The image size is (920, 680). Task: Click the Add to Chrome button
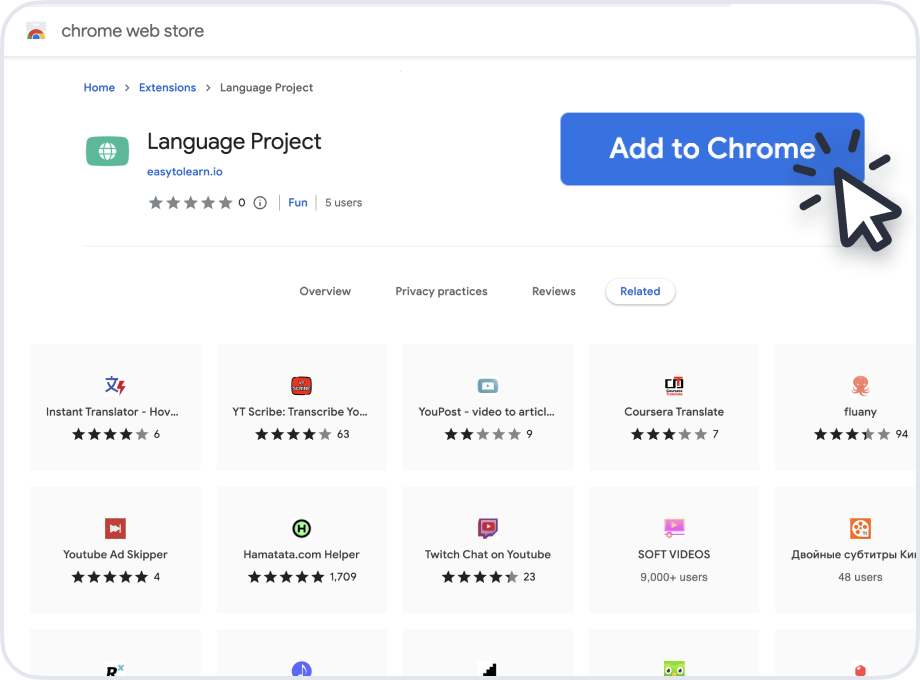point(712,149)
